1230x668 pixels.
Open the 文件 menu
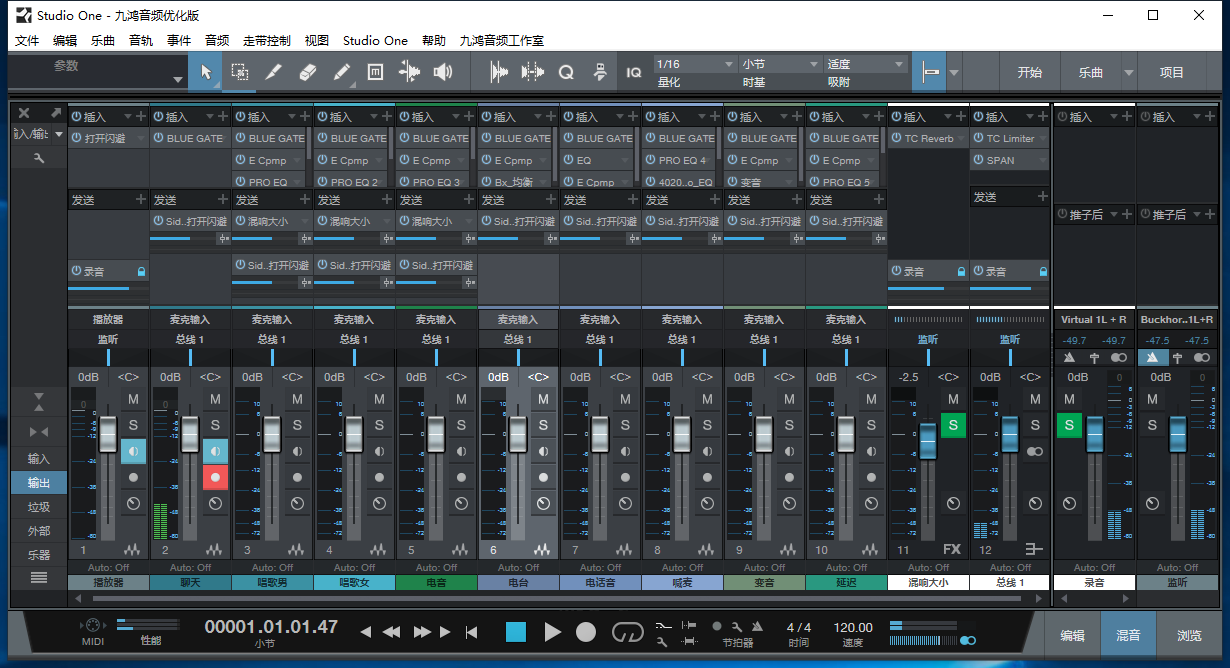[27, 41]
